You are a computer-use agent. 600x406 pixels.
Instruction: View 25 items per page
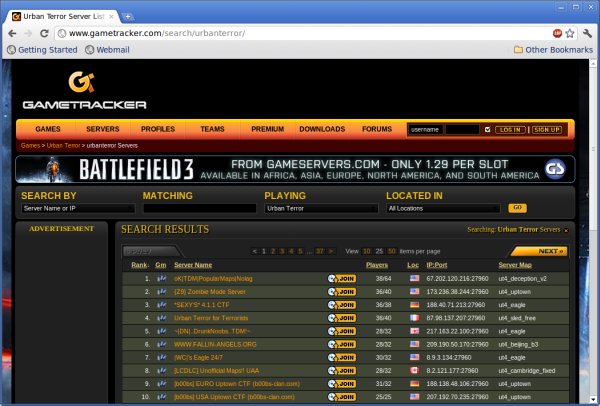pyautogui.click(x=379, y=251)
